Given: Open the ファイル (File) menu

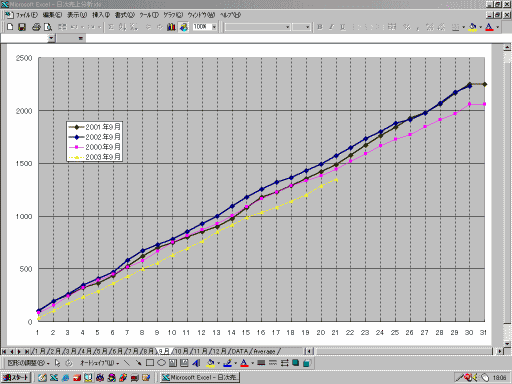Looking at the screenshot, I should coord(27,15).
